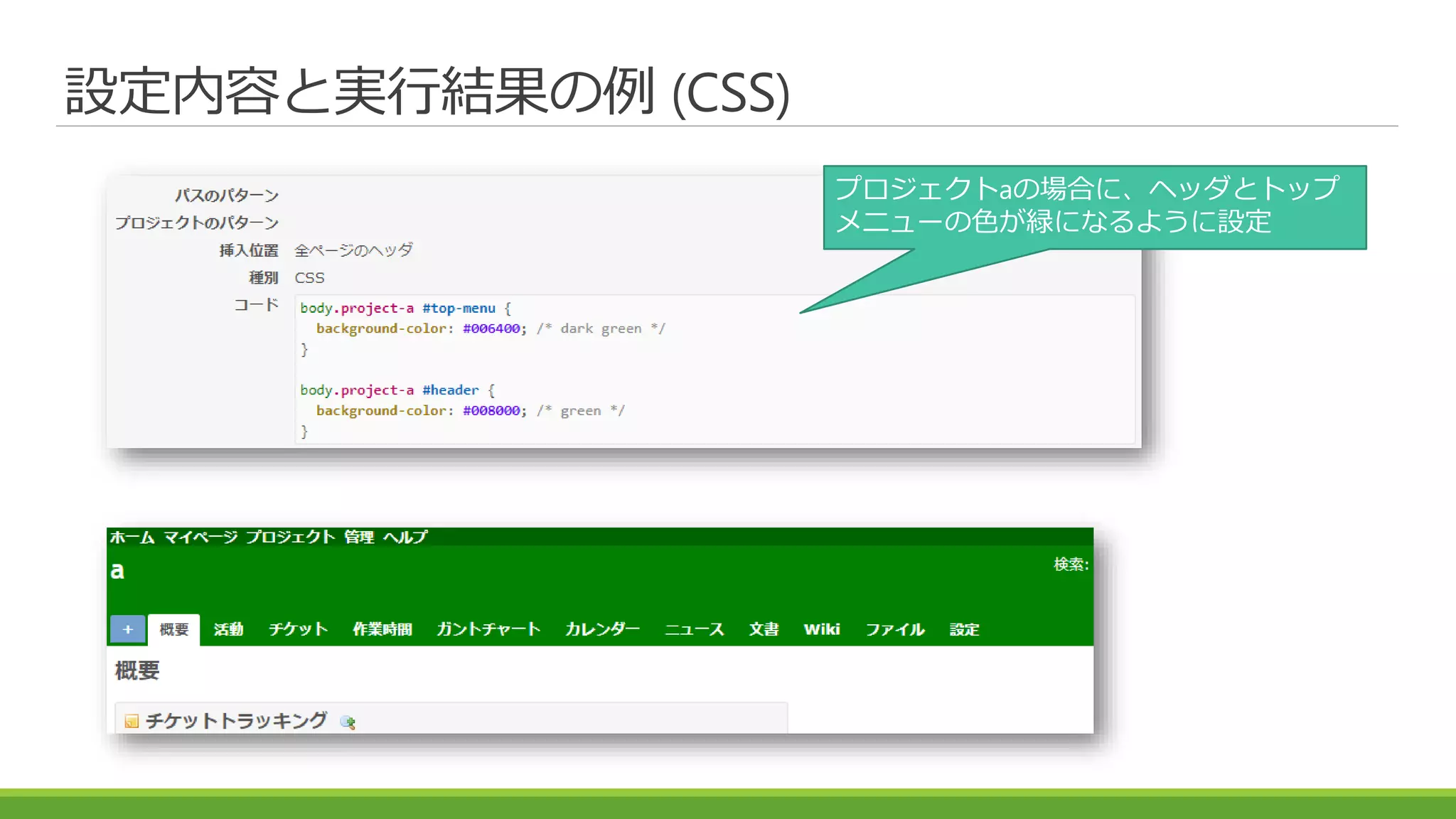Image resolution: width=1456 pixels, height=819 pixels.
Task: Click the 検索: search label link
Action: point(1071,564)
